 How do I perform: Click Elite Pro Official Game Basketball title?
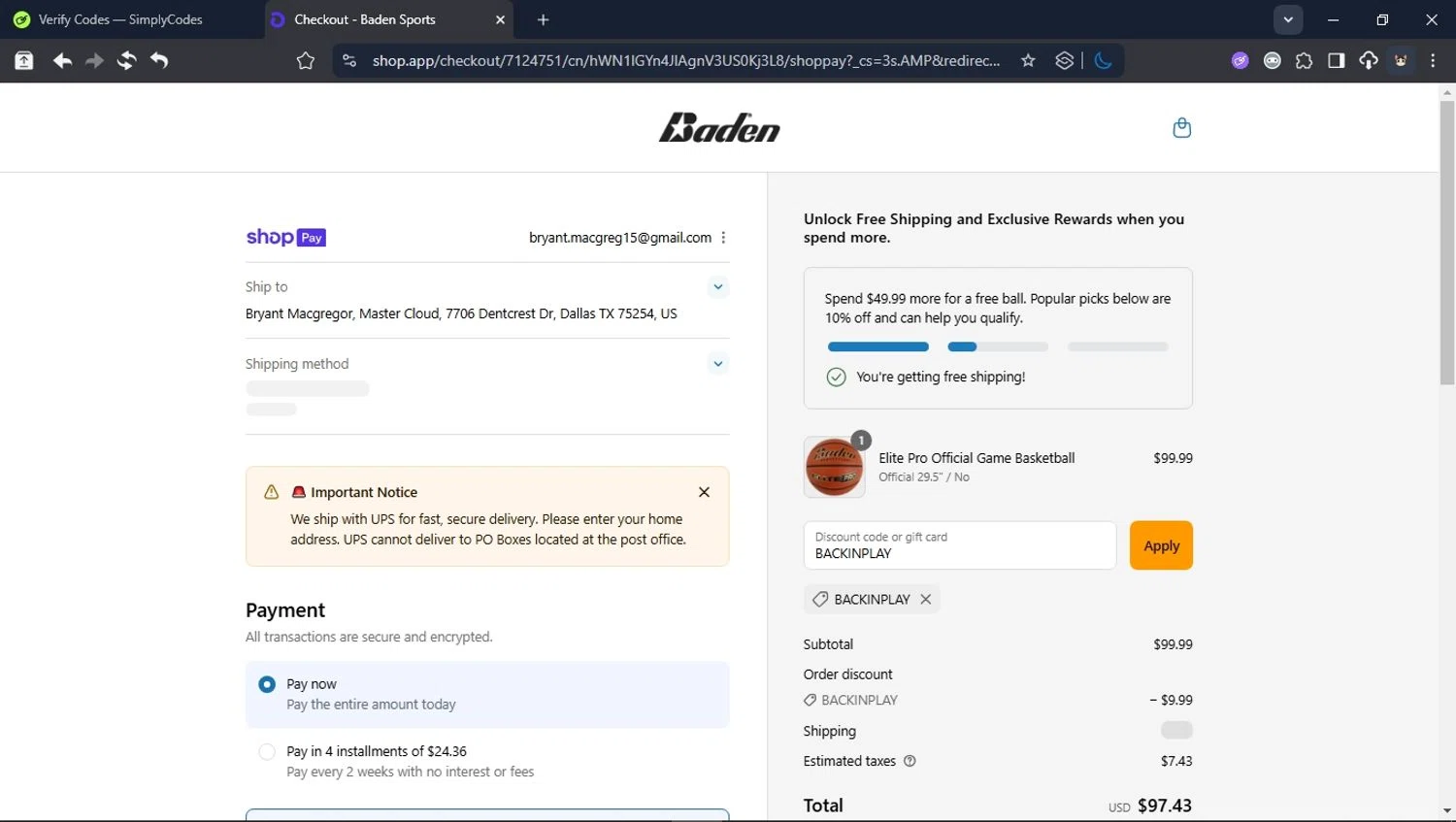(976, 458)
